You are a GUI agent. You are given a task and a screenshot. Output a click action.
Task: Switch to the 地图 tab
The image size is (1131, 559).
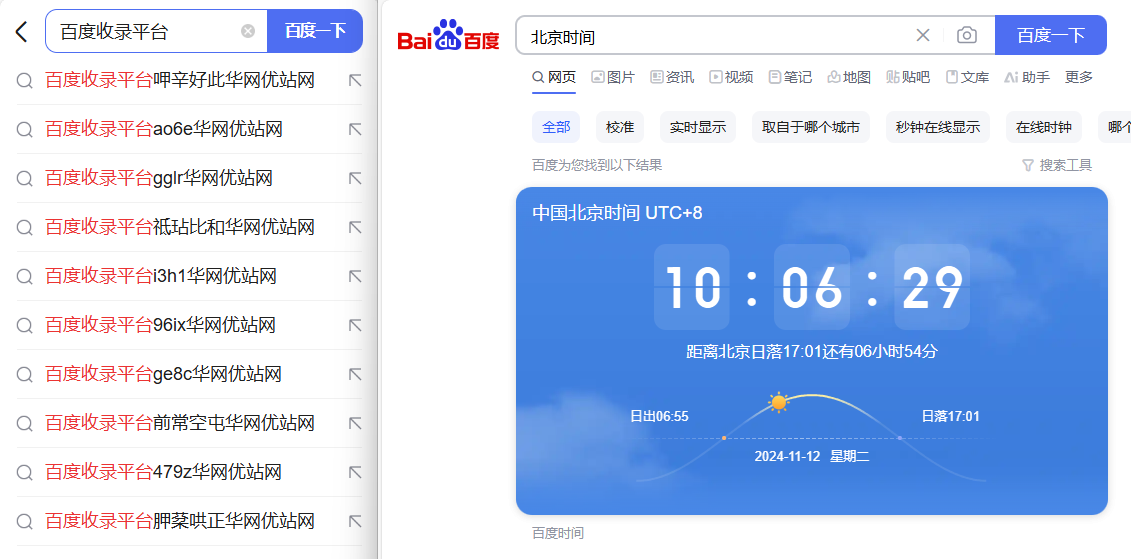click(849, 77)
